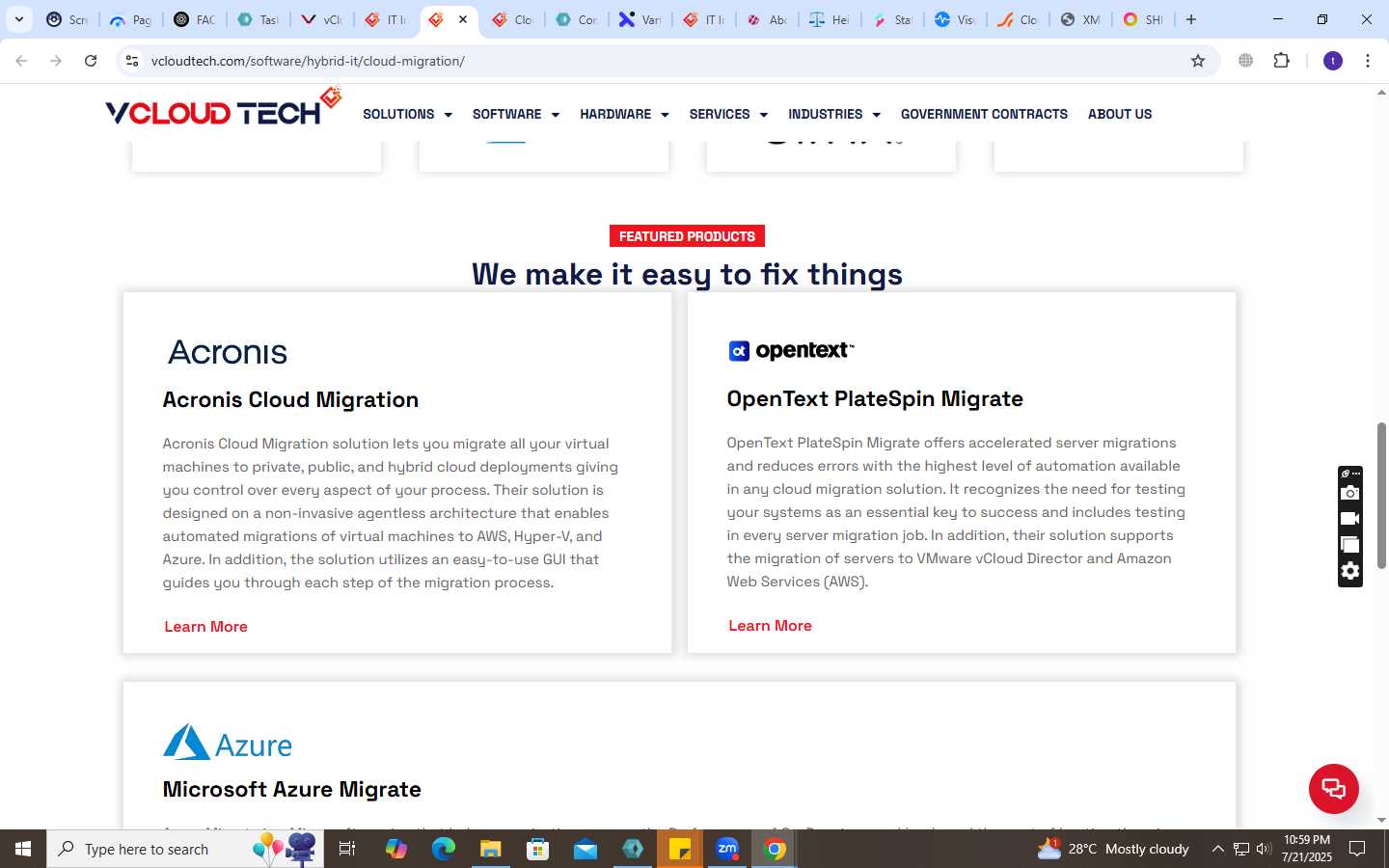Click Learn More under Acronis Cloud Migration
1389x868 pixels.
click(x=205, y=627)
